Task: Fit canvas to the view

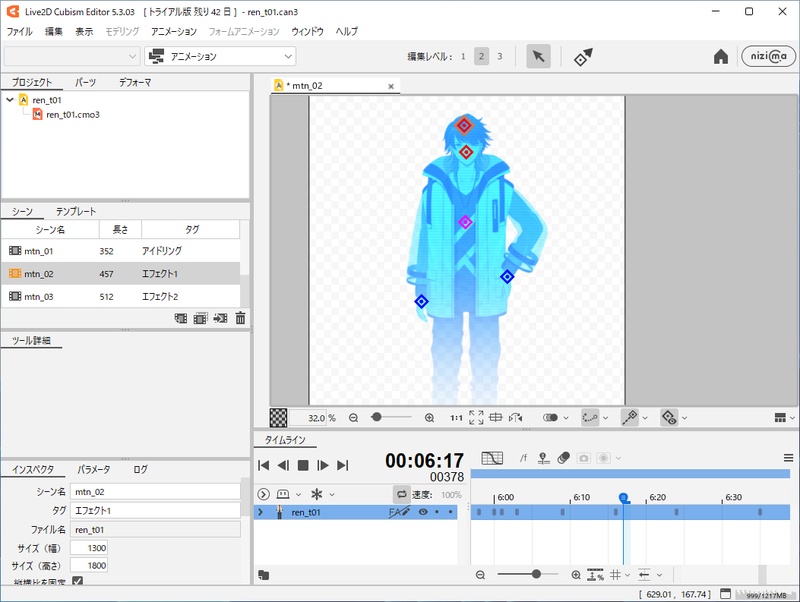Action: click(476, 417)
